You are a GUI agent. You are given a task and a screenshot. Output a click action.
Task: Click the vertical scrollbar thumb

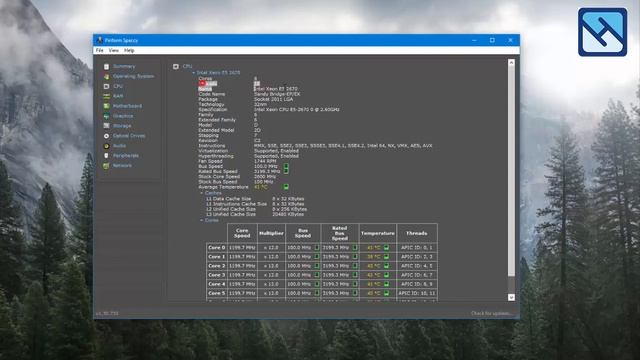[511, 171]
